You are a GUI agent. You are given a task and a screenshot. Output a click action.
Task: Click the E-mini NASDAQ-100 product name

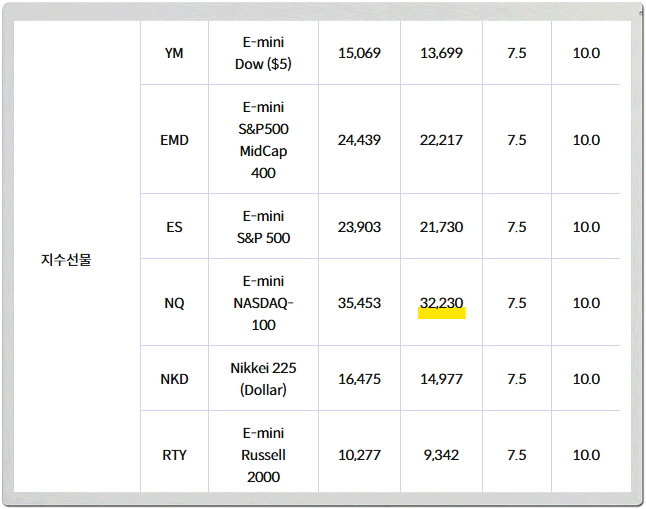[263, 303]
